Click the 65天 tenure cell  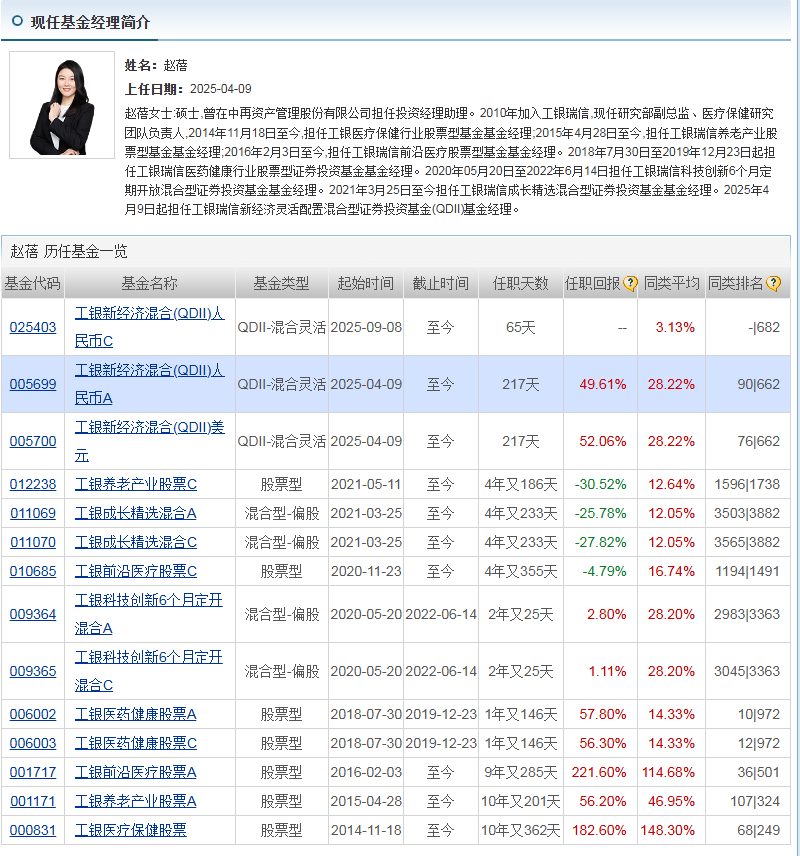pyautogui.click(x=520, y=328)
